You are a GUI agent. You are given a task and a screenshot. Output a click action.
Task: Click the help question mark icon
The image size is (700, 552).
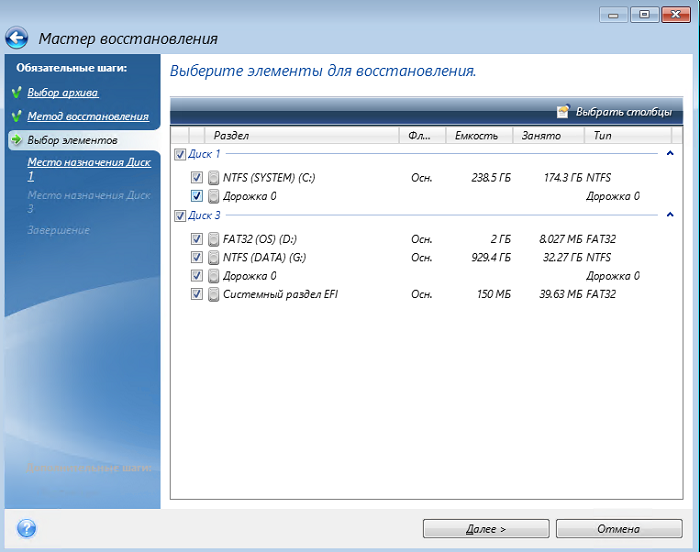(27, 528)
